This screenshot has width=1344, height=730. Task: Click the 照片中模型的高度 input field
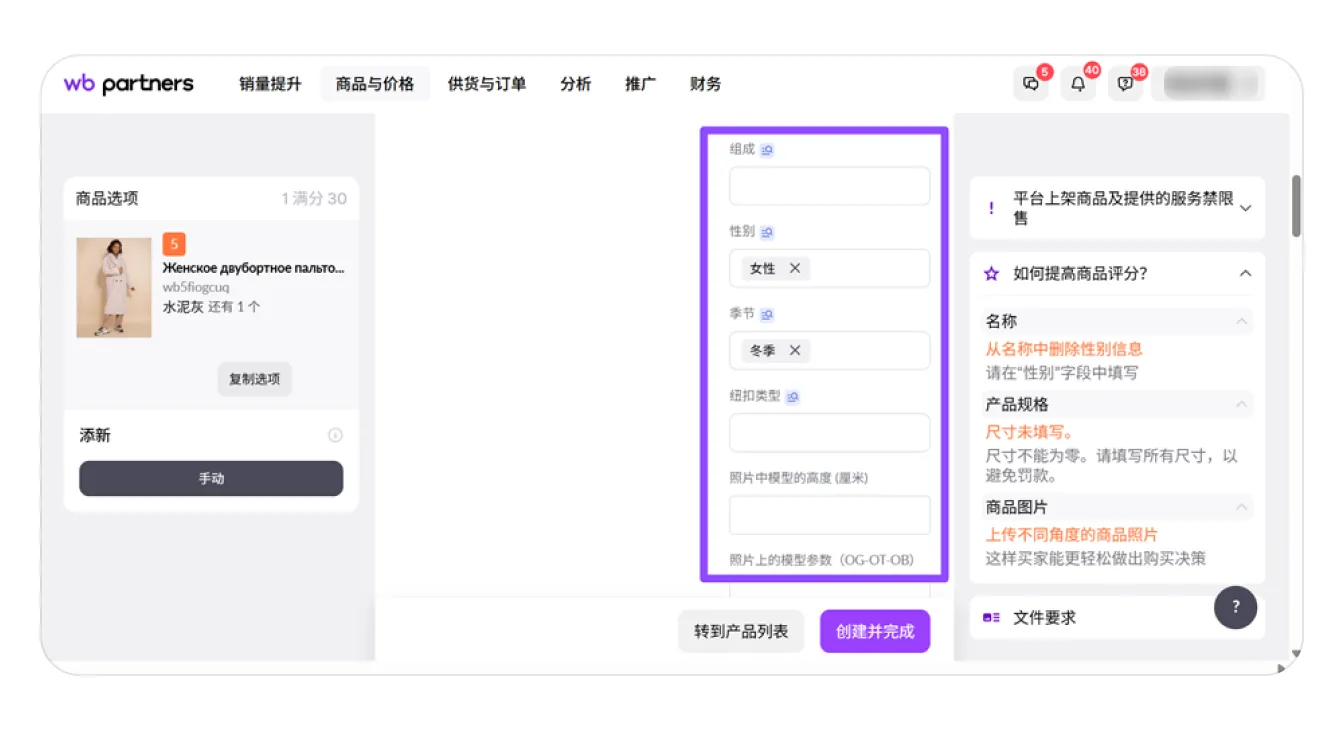pyautogui.click(x=830, y=515)
